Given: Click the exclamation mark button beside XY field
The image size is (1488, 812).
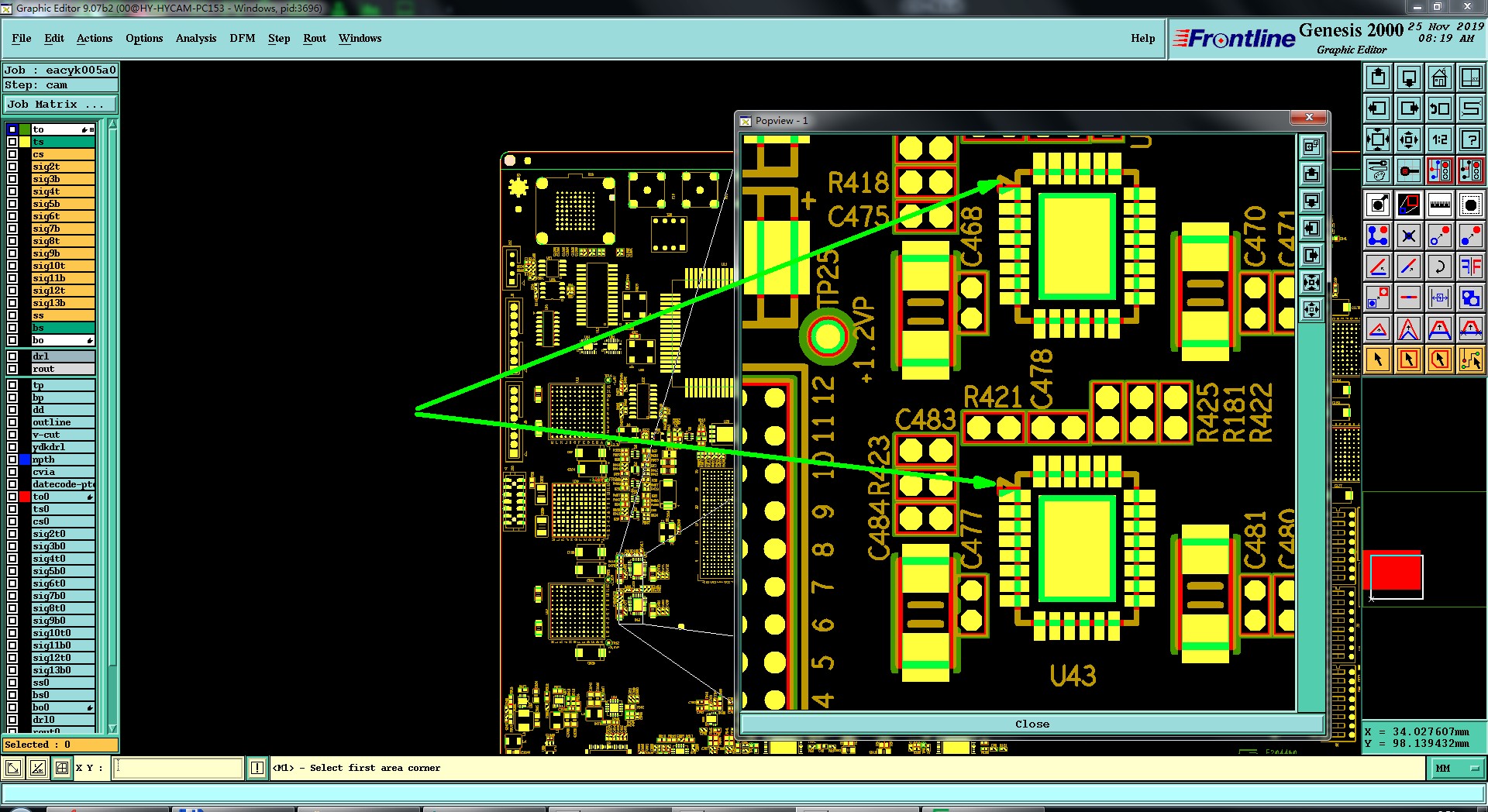Looking at the screenshot, I should (x=257, y=768).
